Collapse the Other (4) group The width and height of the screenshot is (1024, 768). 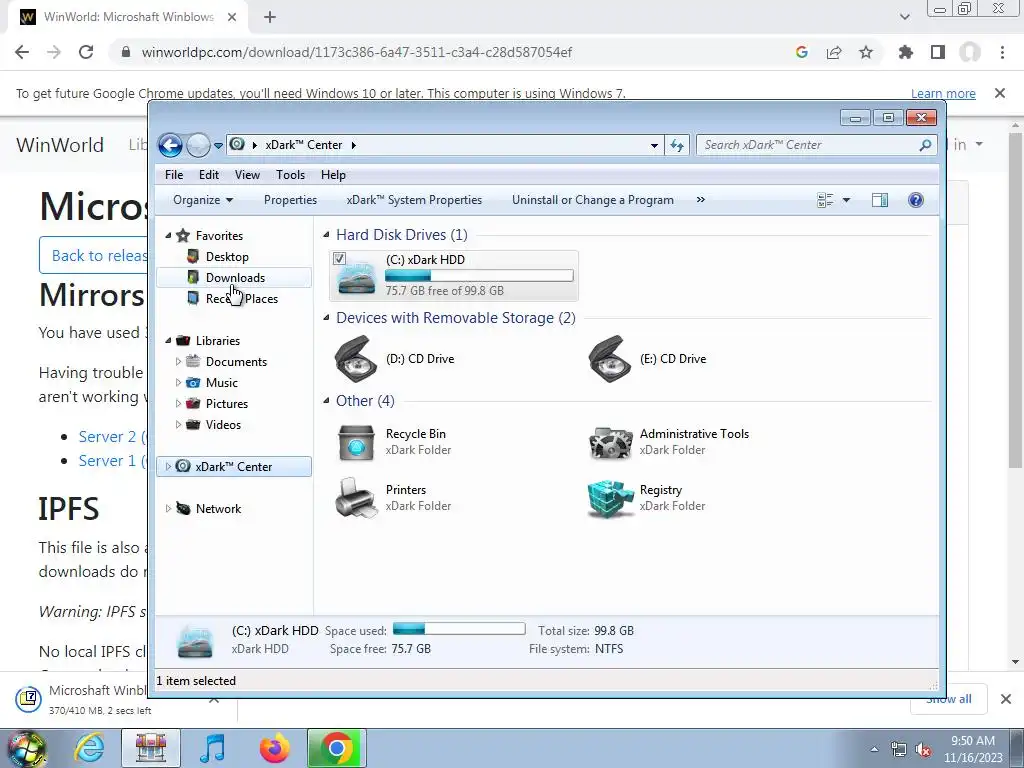[327, 401]
